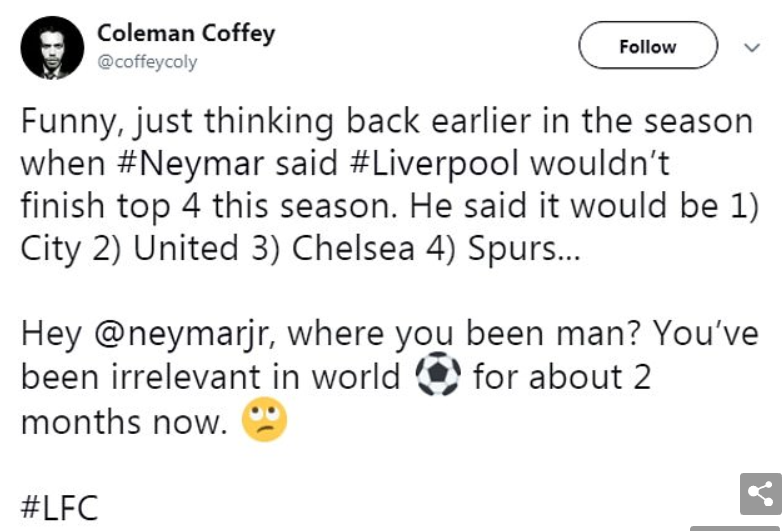Open the #LFC hashtag
784x531 pixels.
(x=60, y=507)
